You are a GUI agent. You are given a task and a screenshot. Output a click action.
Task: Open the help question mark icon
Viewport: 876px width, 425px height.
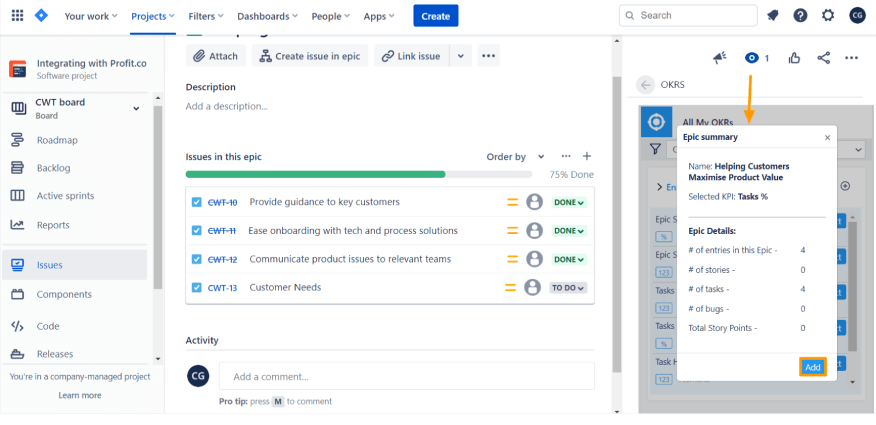tap(801, 16)
